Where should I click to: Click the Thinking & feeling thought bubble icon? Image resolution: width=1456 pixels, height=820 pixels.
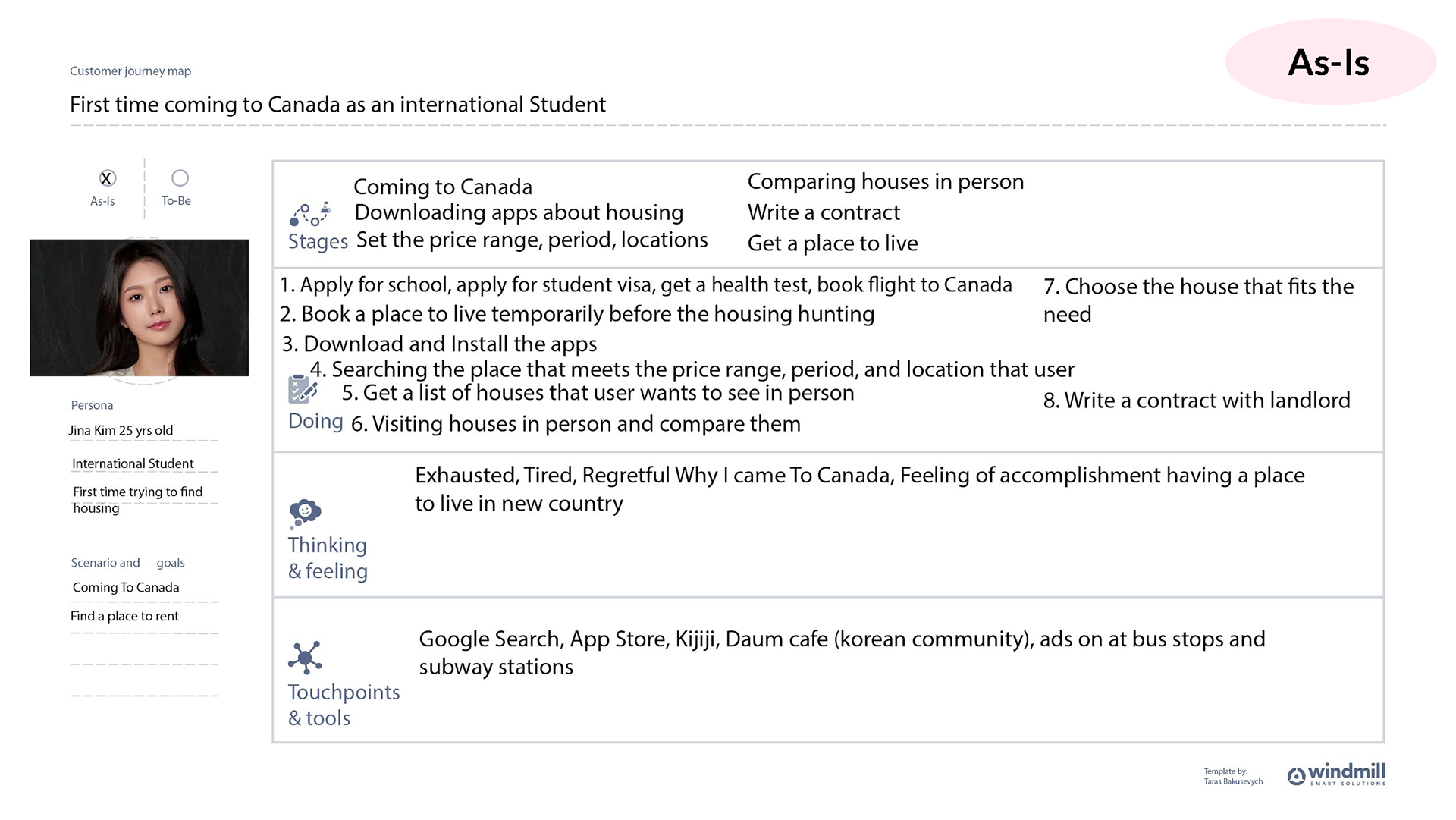pos(305,514)
